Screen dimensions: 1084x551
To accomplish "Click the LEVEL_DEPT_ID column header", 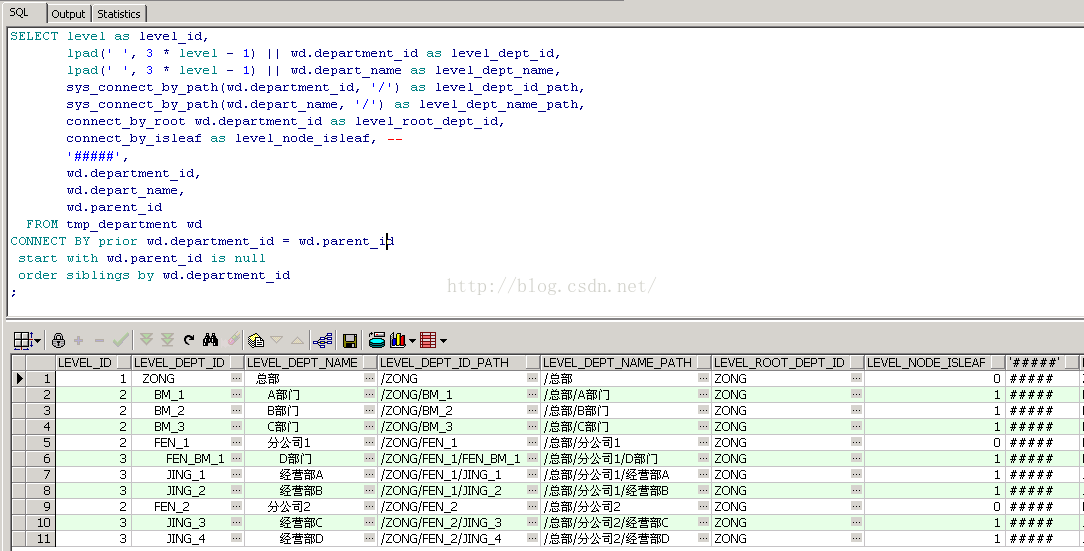I will (x=187, y=362).
